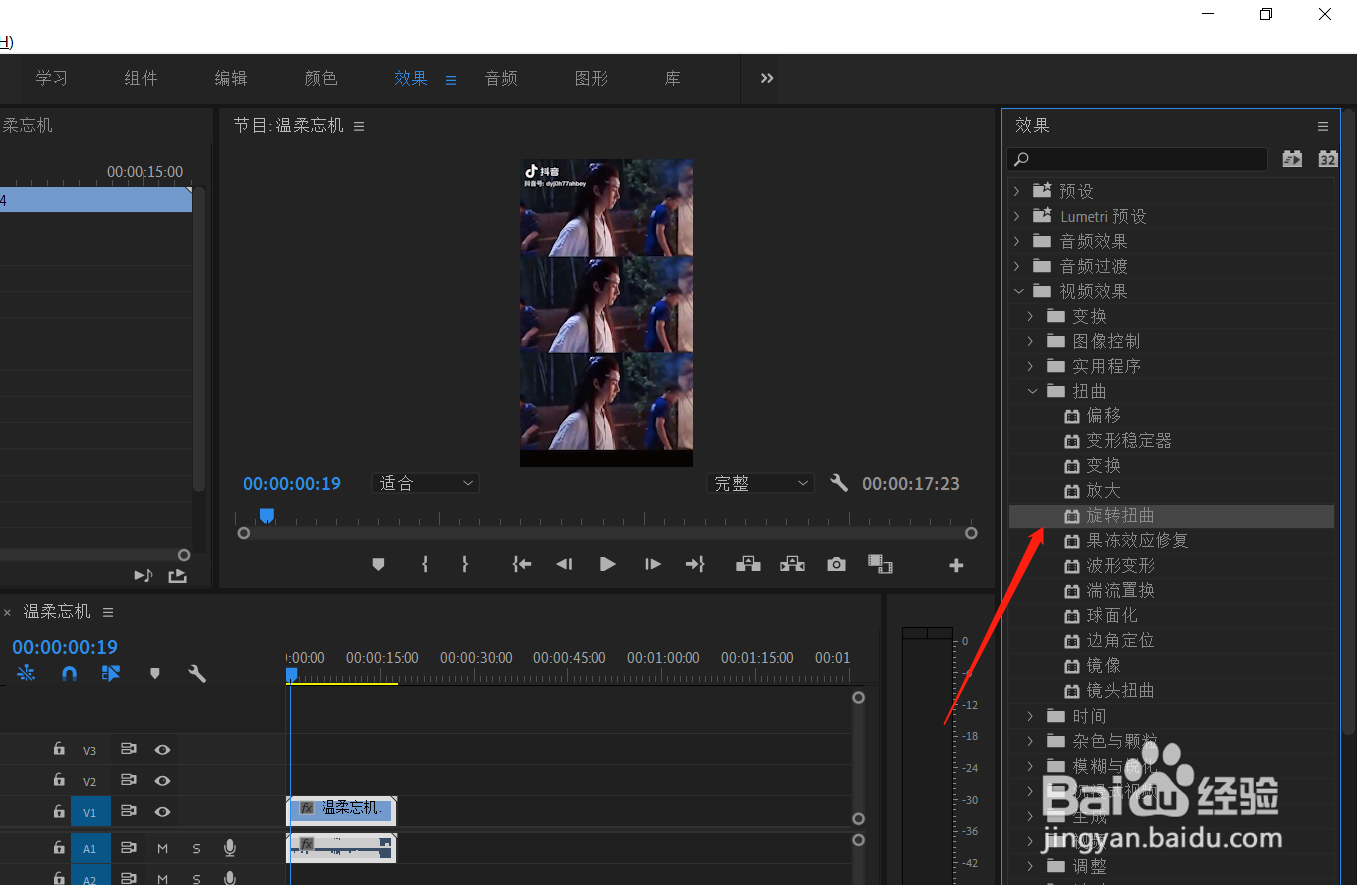
Task: Expand the 图像控制 folder
Action: point(1031,340)
